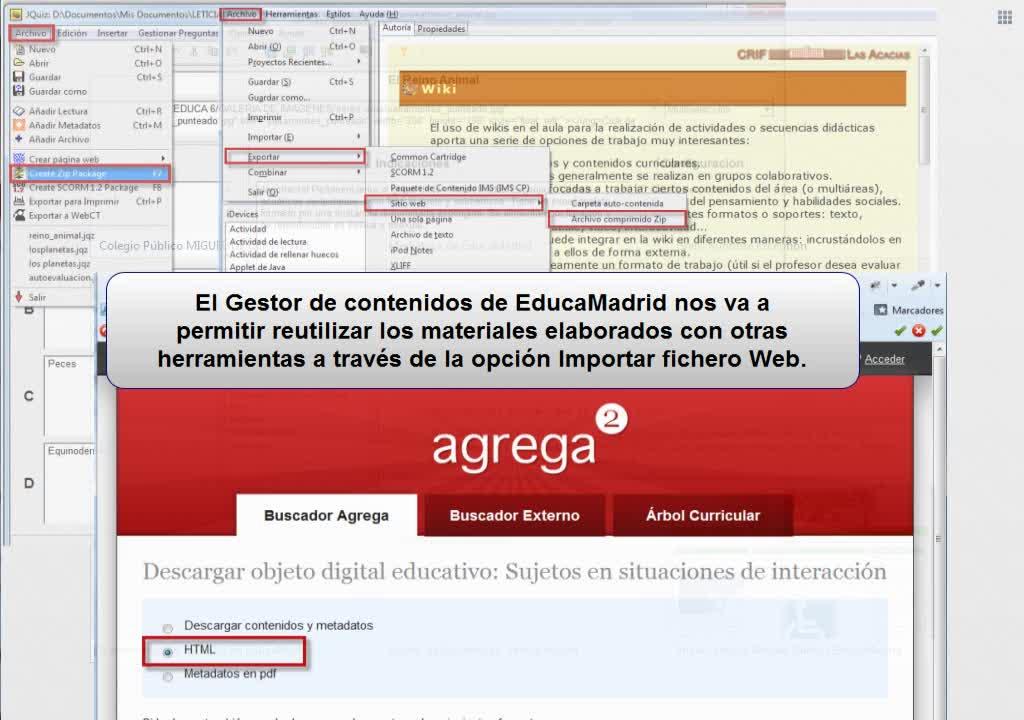The height and width of the screenshot is (720, 1024).
Task: Open the Árbol Curricular tab
Action: point(703,515)
